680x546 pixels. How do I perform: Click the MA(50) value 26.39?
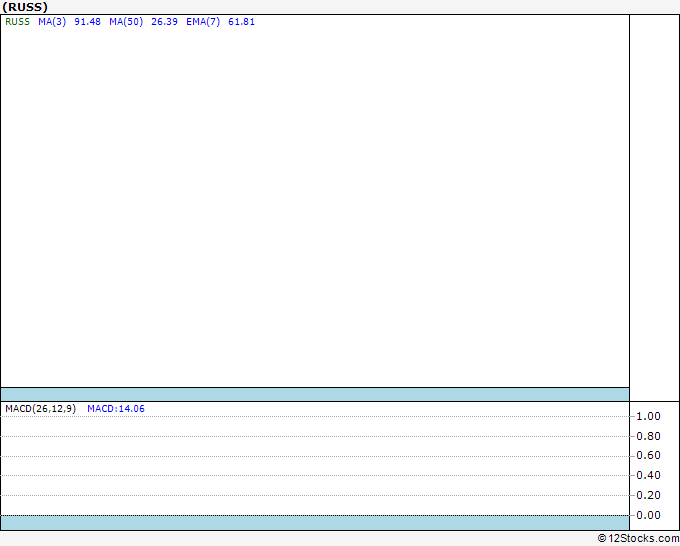[164, 22]
